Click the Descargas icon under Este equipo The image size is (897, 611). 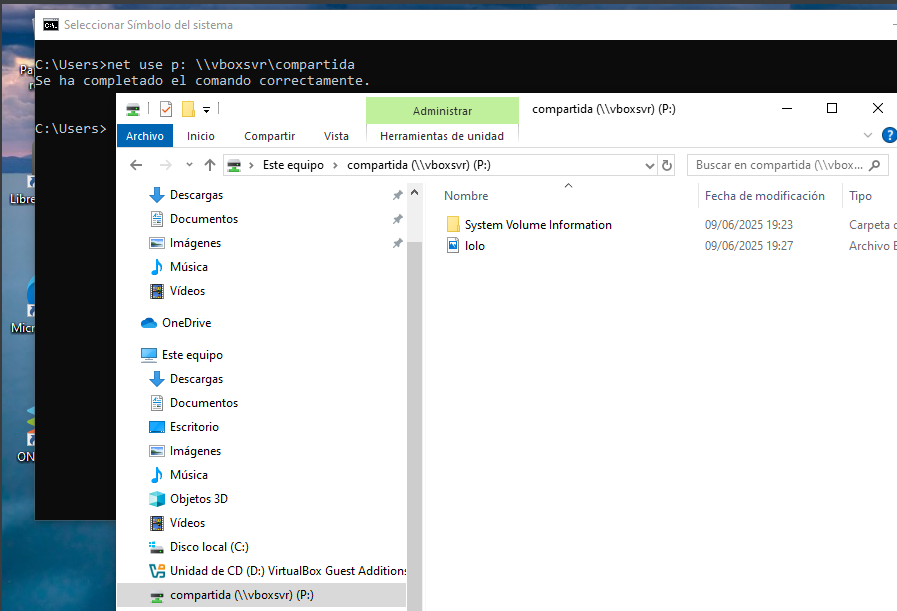157,379
